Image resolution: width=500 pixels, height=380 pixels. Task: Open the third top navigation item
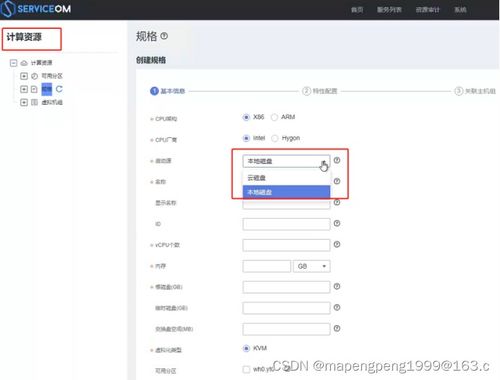(428, 10)
